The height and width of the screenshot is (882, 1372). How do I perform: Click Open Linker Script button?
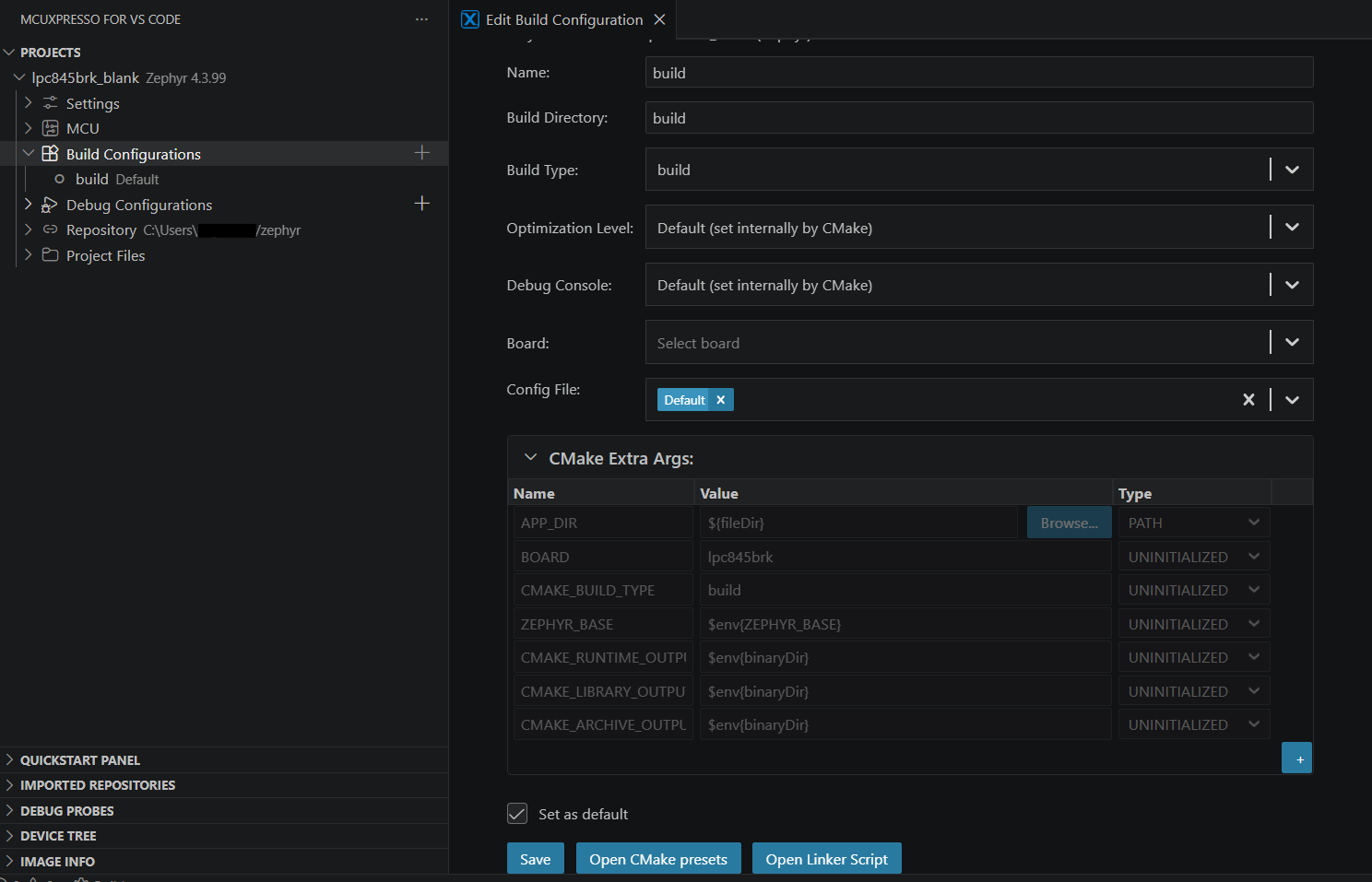pyautogui.click(x=826, y=858)
